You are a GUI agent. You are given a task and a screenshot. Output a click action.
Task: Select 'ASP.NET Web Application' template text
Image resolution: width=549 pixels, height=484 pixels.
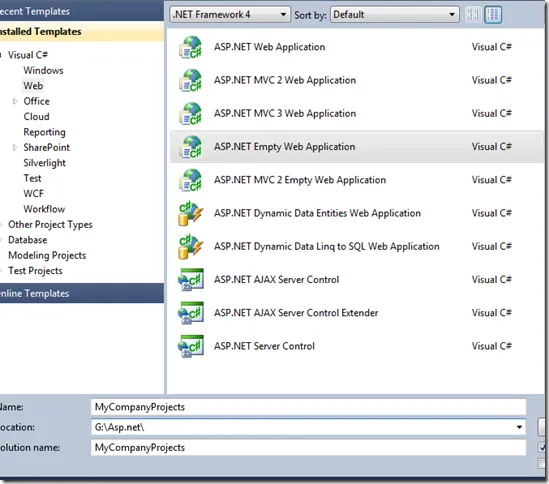pyautogui.click(x=270, y=47)
